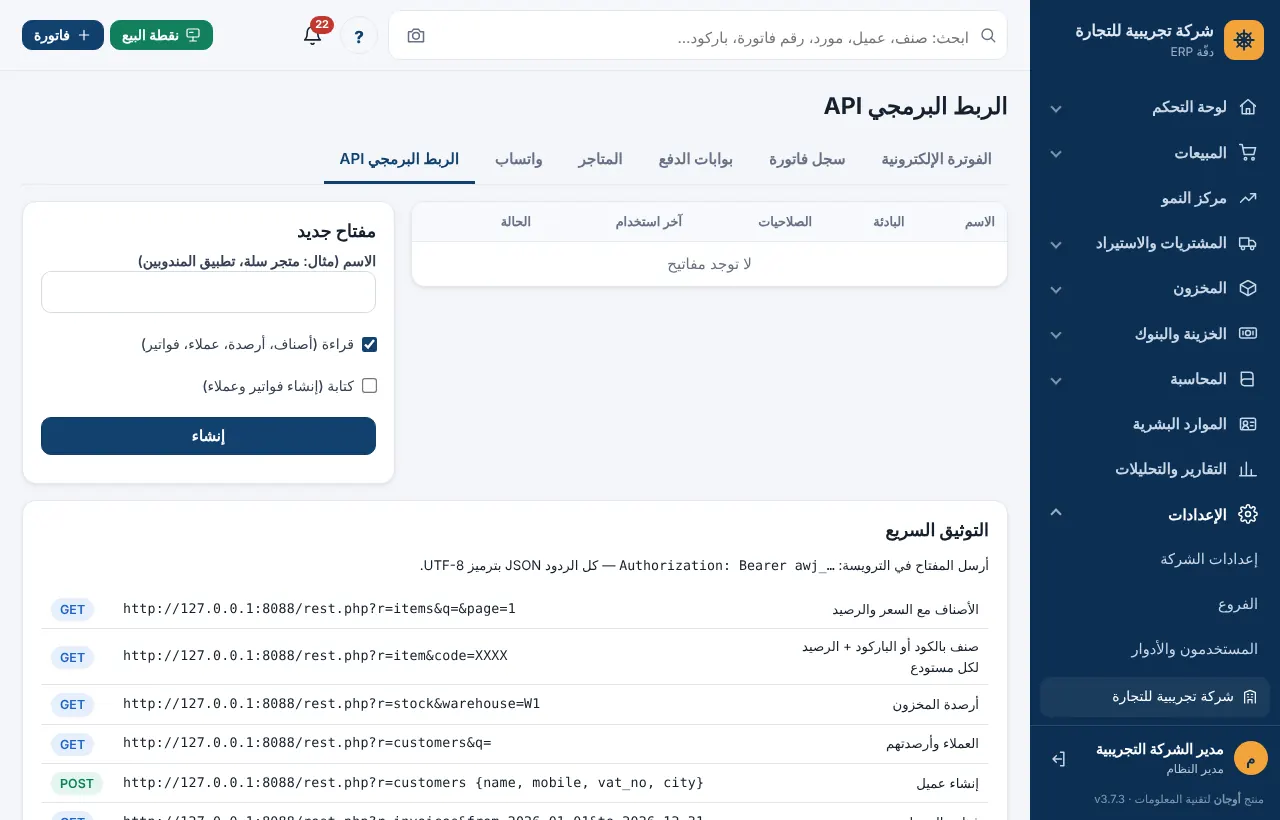Viewport: 1280px width, 820px height.
Task: Click the search magnifier icon
Action: pyautogui.click(x=988, y=35)
